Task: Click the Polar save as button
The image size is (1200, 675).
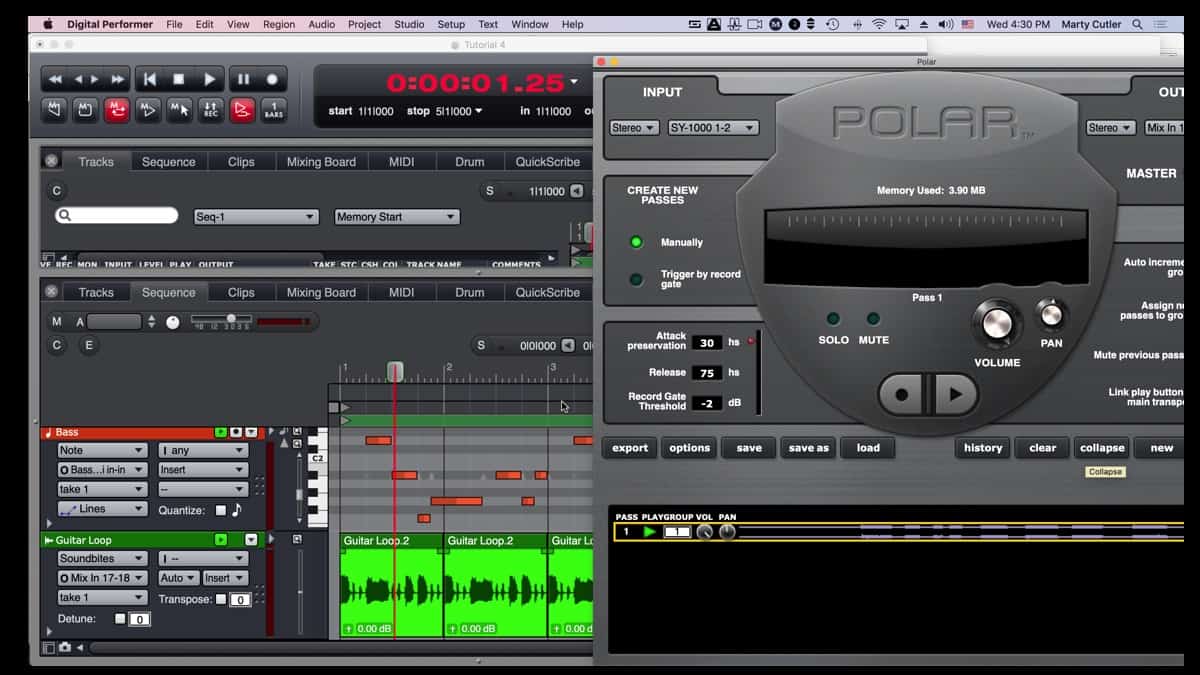Action: pos(808,448)
